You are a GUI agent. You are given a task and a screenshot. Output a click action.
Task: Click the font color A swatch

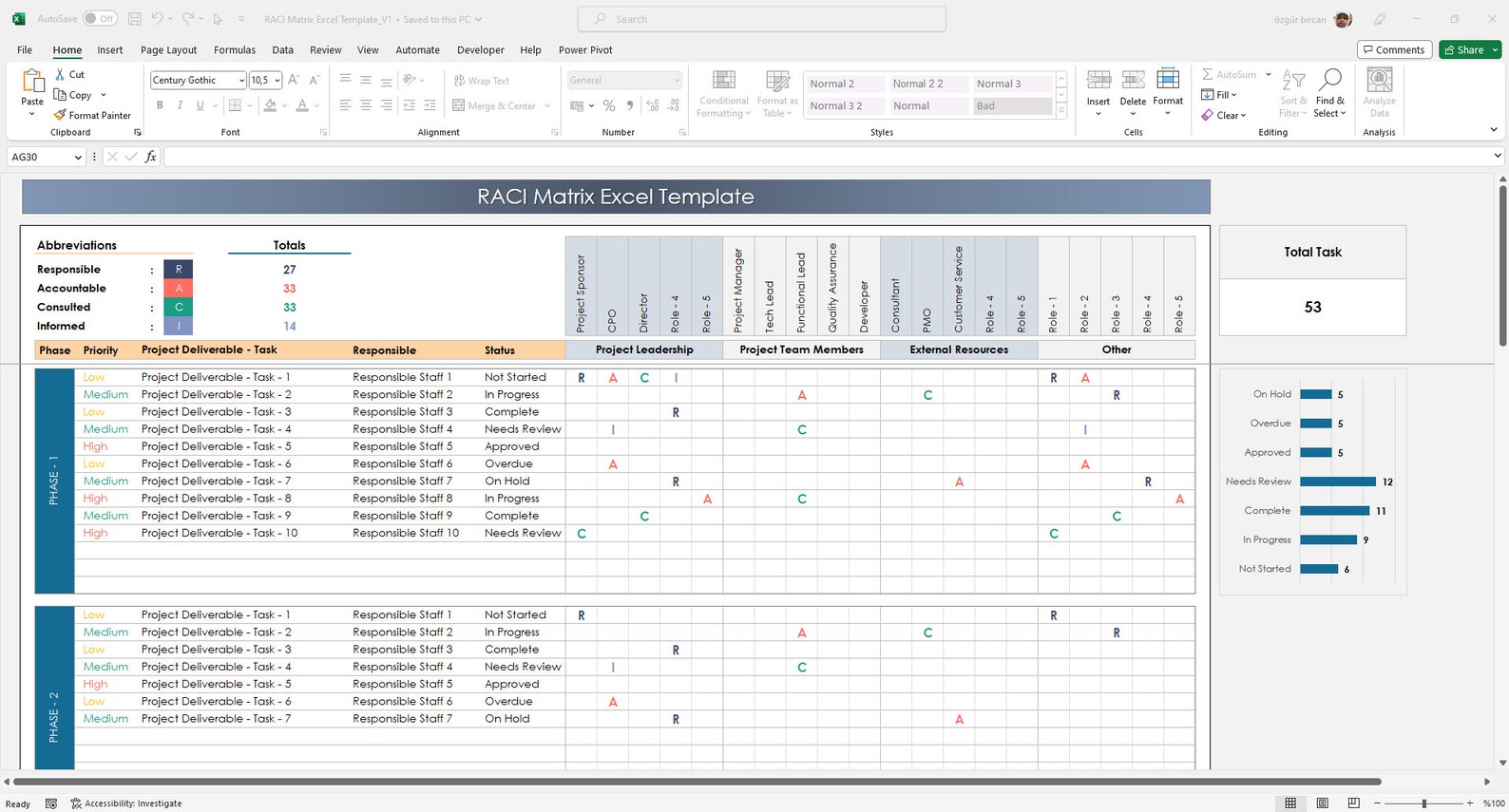coord(302,105)
